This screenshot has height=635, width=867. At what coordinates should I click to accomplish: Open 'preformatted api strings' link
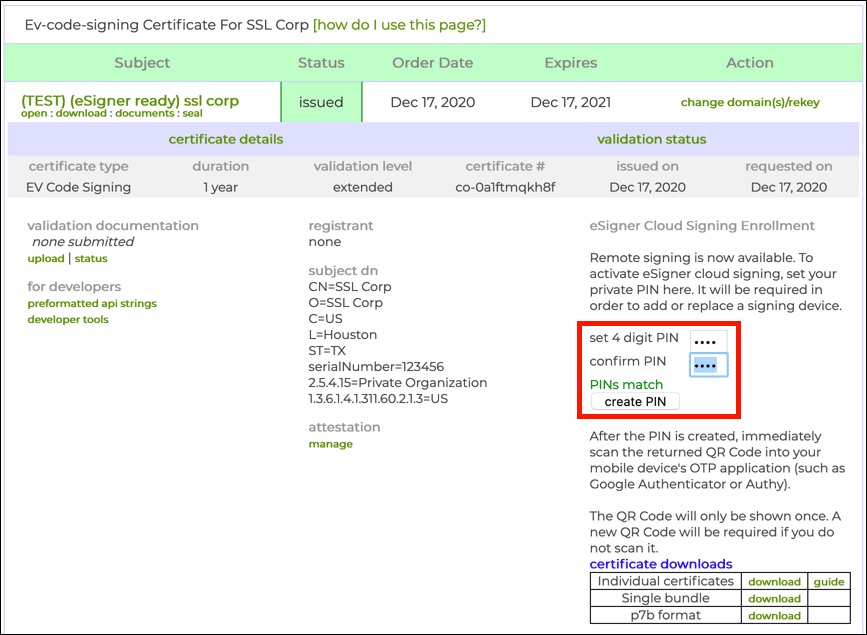pos(92,303)
